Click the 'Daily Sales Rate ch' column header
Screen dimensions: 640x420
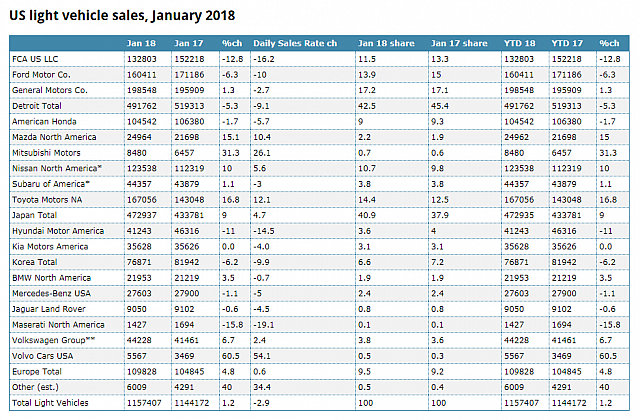point(291,43)
